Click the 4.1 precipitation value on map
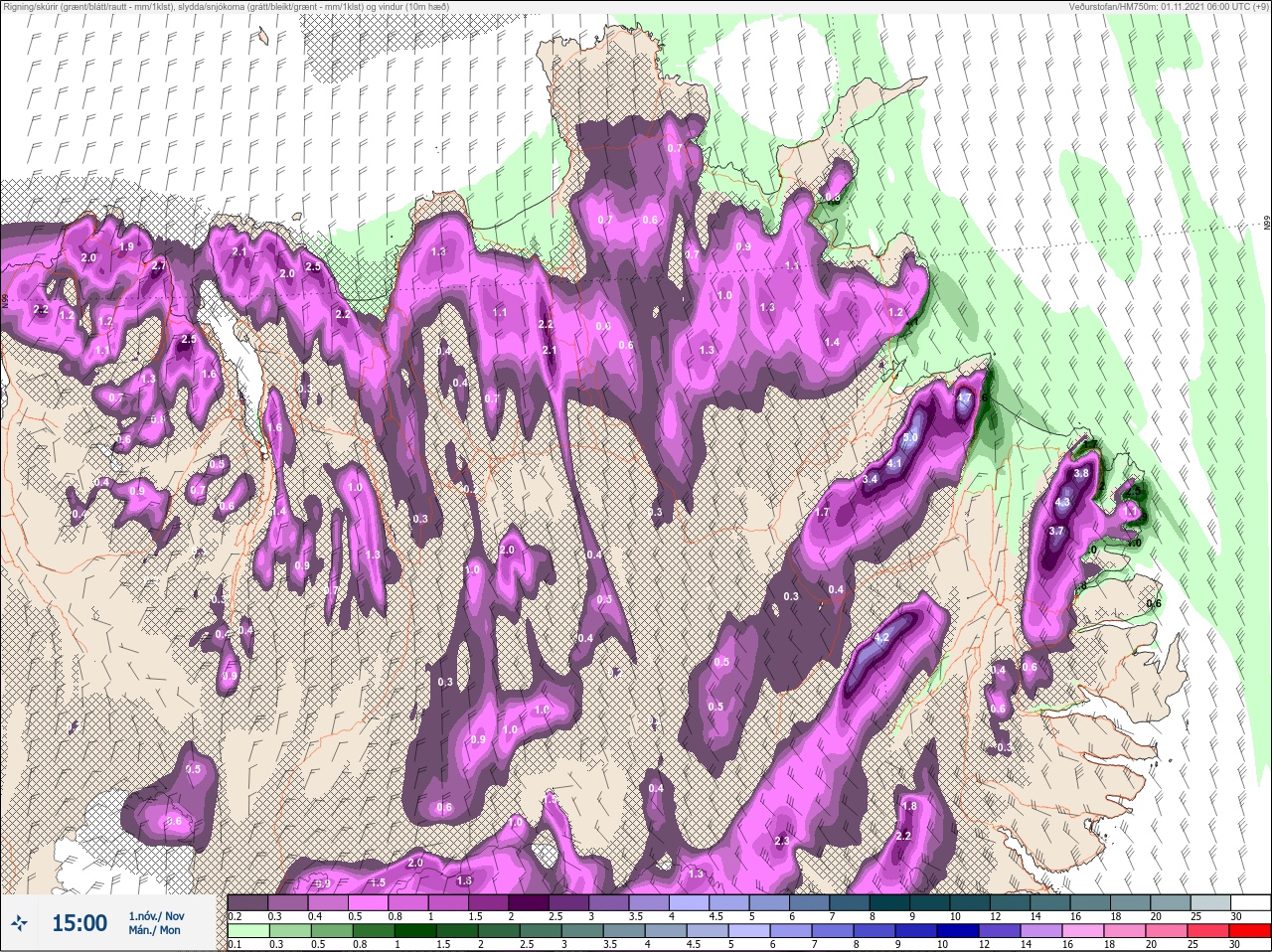This screenshot has height=952, width=1272. [893, 463]
